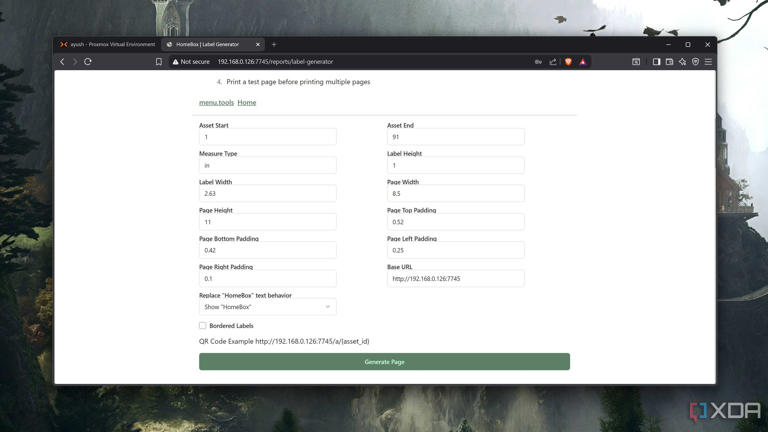The width and height of the screenshot is (768, 432).
Task: Open Brave Shields lion icon
Action: click(x=568, y=62)
